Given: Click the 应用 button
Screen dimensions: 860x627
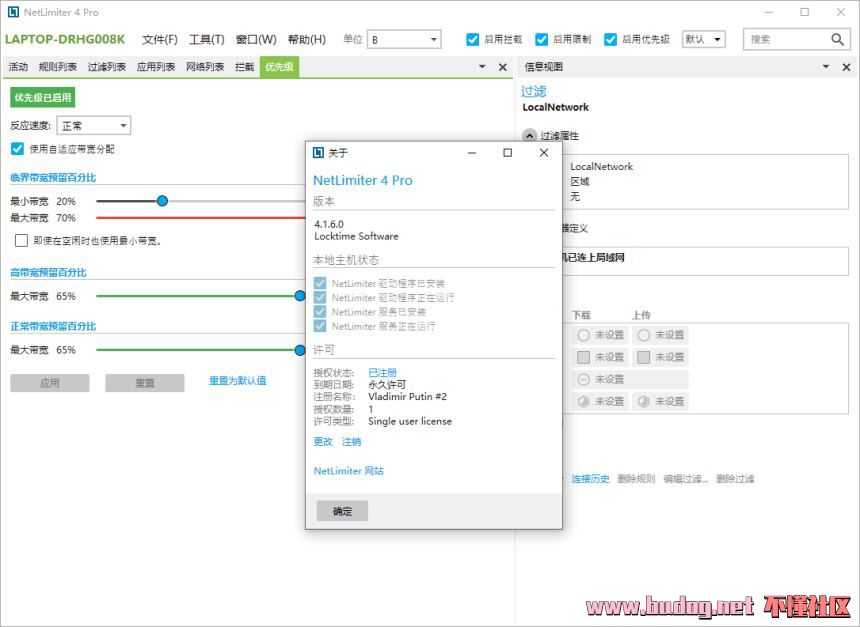Looking at the screenshot, I should [50, 383].
